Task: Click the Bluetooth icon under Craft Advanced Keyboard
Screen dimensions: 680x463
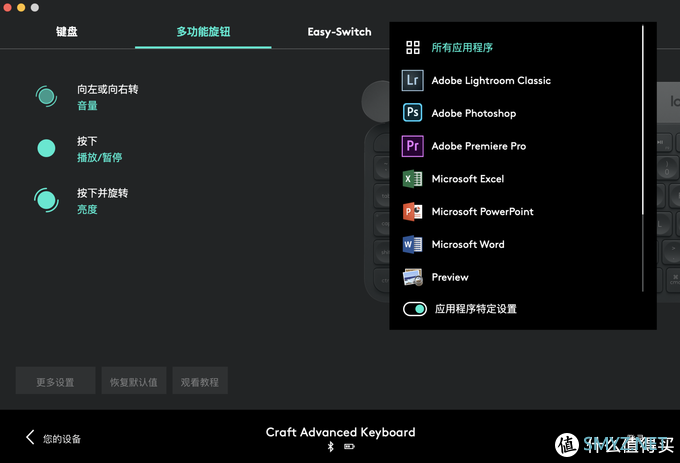Action: tap(331, 447)
